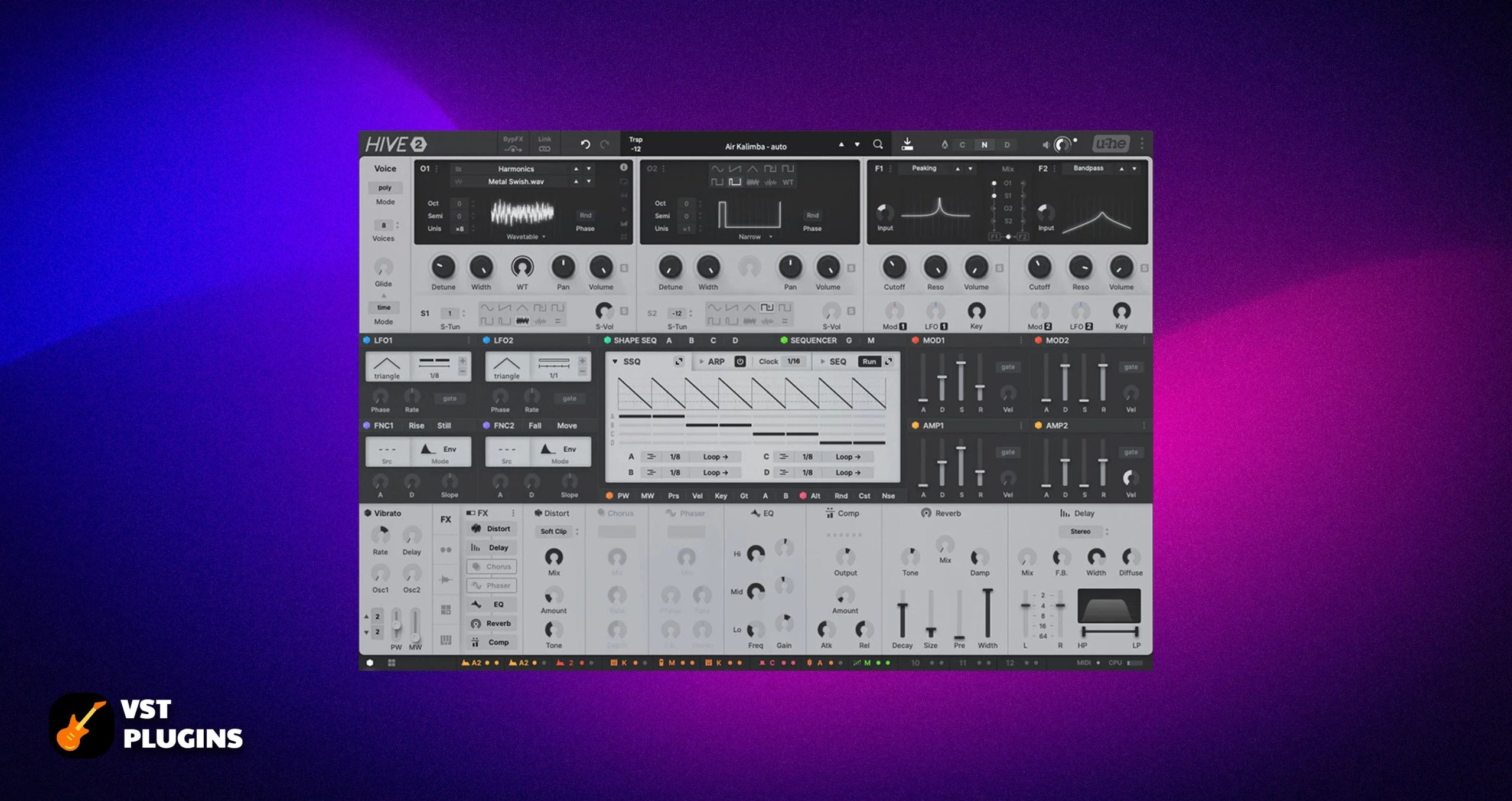The image size is (1512, 801).
Task: Switch FNC1 to Still tab
Action: pos(444,426)
